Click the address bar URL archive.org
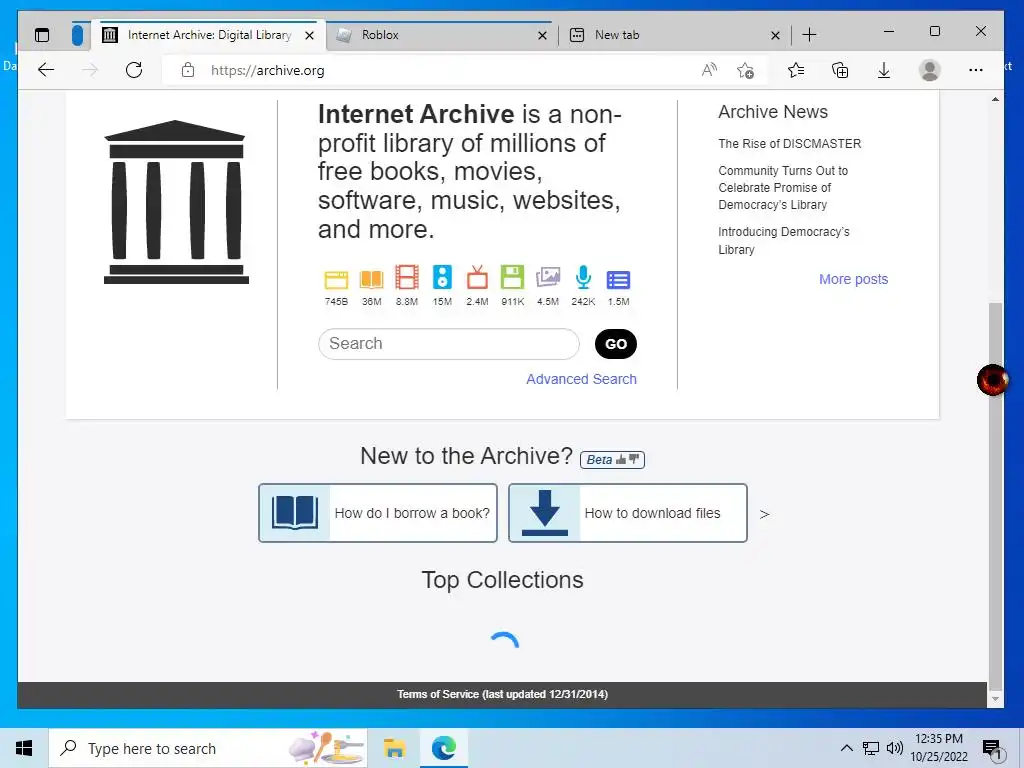The image size is (1024, 768). pos(268,70)
